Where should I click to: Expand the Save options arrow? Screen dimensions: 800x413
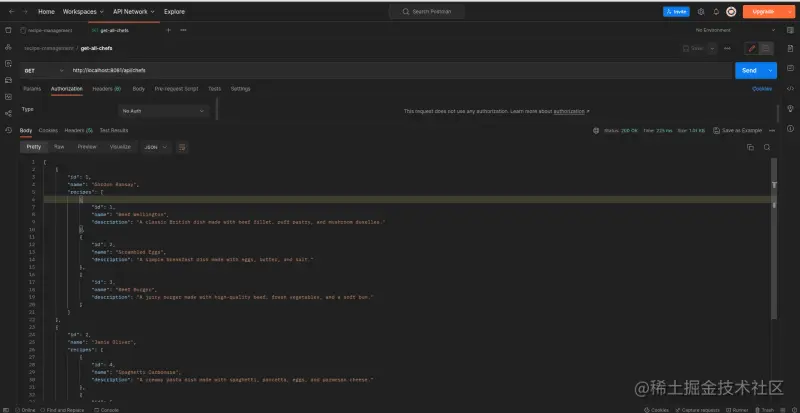(712, 48)
